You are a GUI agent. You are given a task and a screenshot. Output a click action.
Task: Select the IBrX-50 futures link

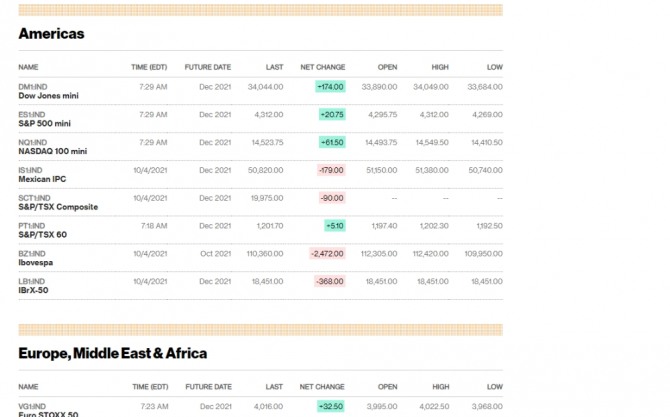(x=34, y=291)
